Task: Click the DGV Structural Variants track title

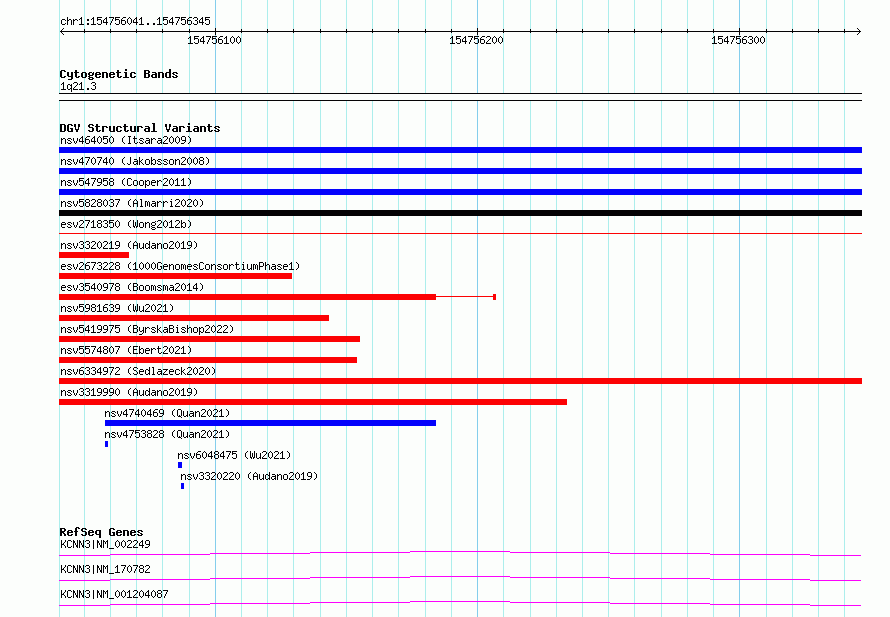Action: pos(140,128)
